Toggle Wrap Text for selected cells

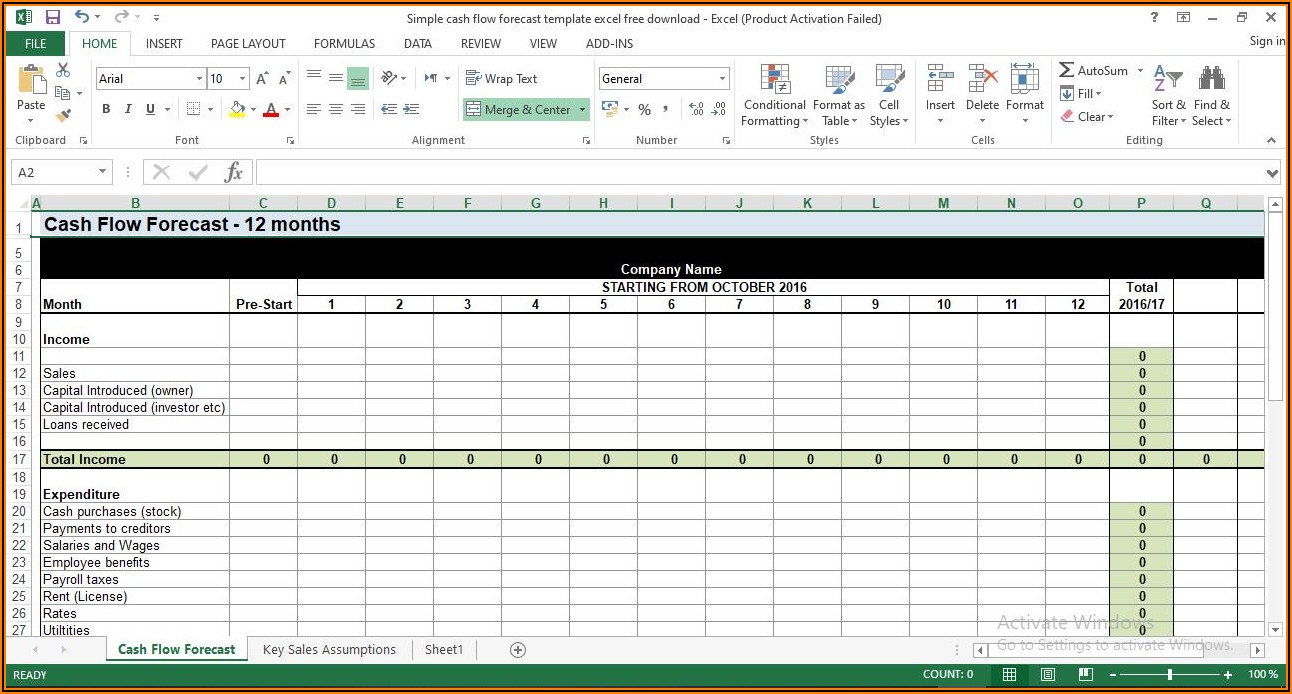(502, 78)
